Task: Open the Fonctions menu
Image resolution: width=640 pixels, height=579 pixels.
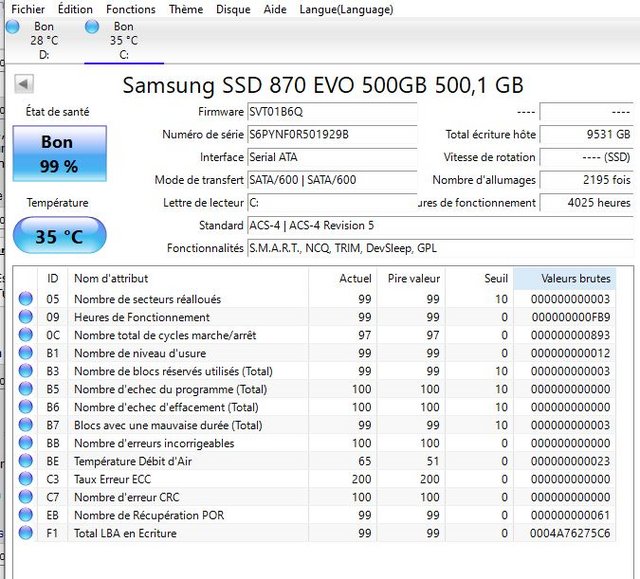Action: [x=131, y=9]
